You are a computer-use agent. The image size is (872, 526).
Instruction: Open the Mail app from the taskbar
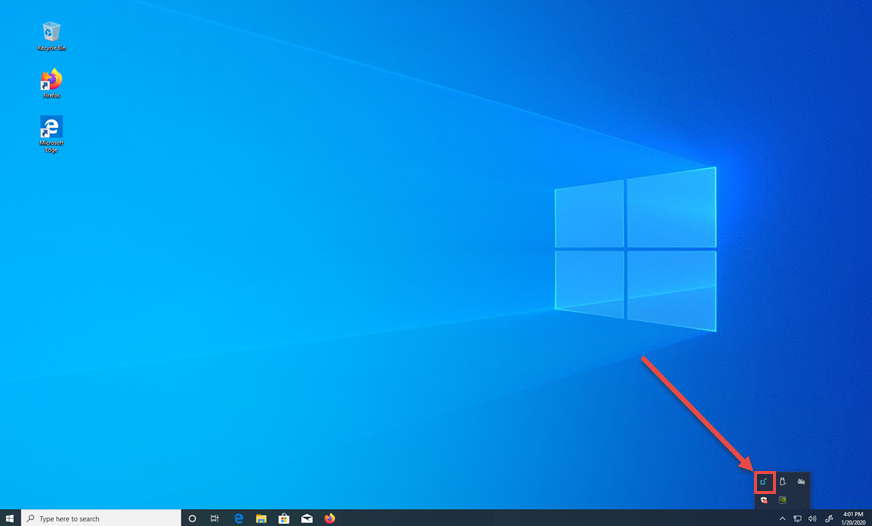(307, 518)
